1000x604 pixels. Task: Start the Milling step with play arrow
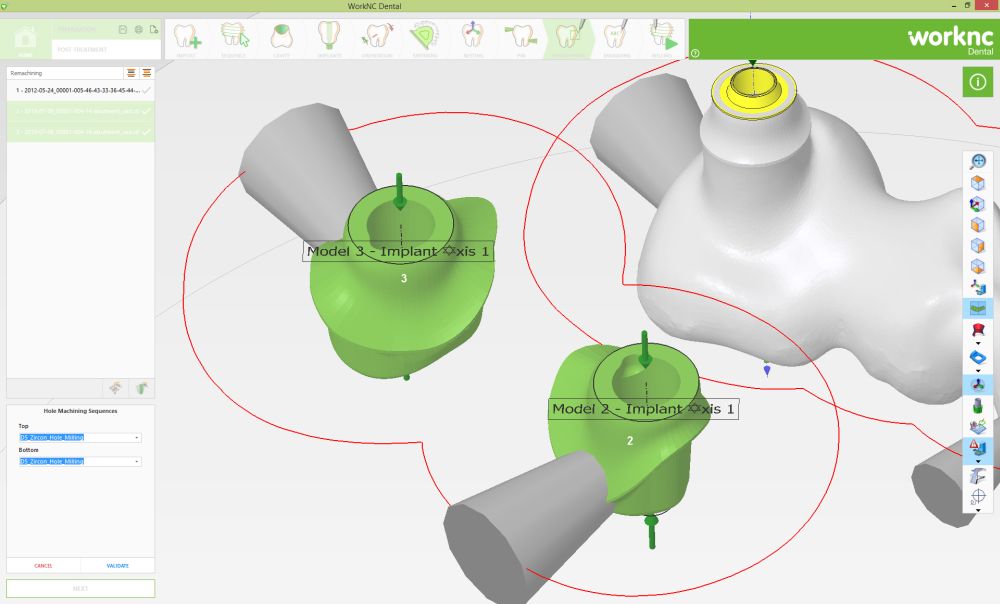tap(663, 37)
